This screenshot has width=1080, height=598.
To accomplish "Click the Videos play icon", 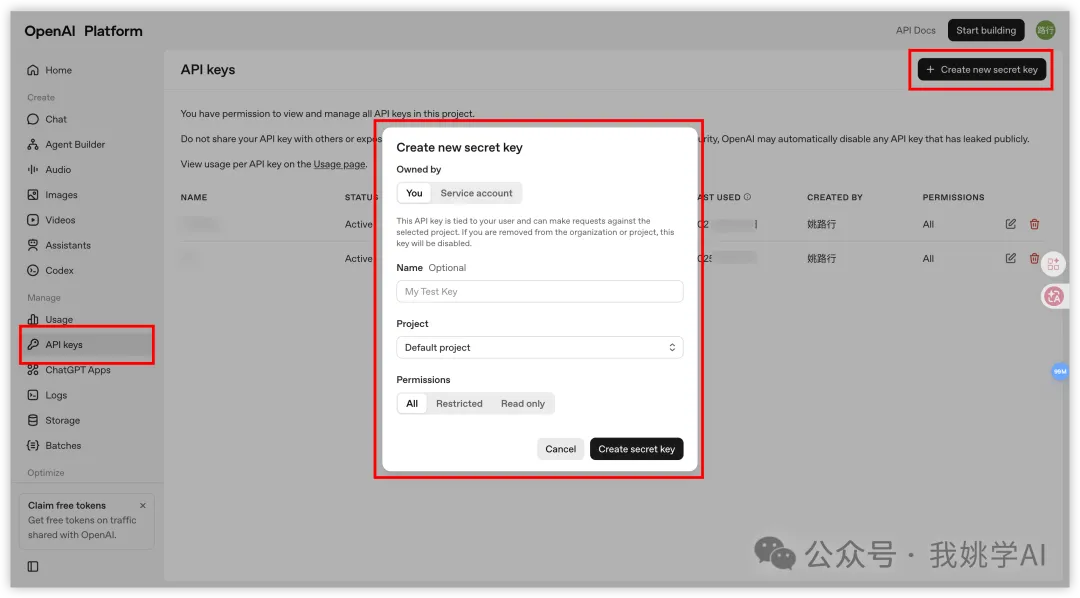I will tap(32, 220).
